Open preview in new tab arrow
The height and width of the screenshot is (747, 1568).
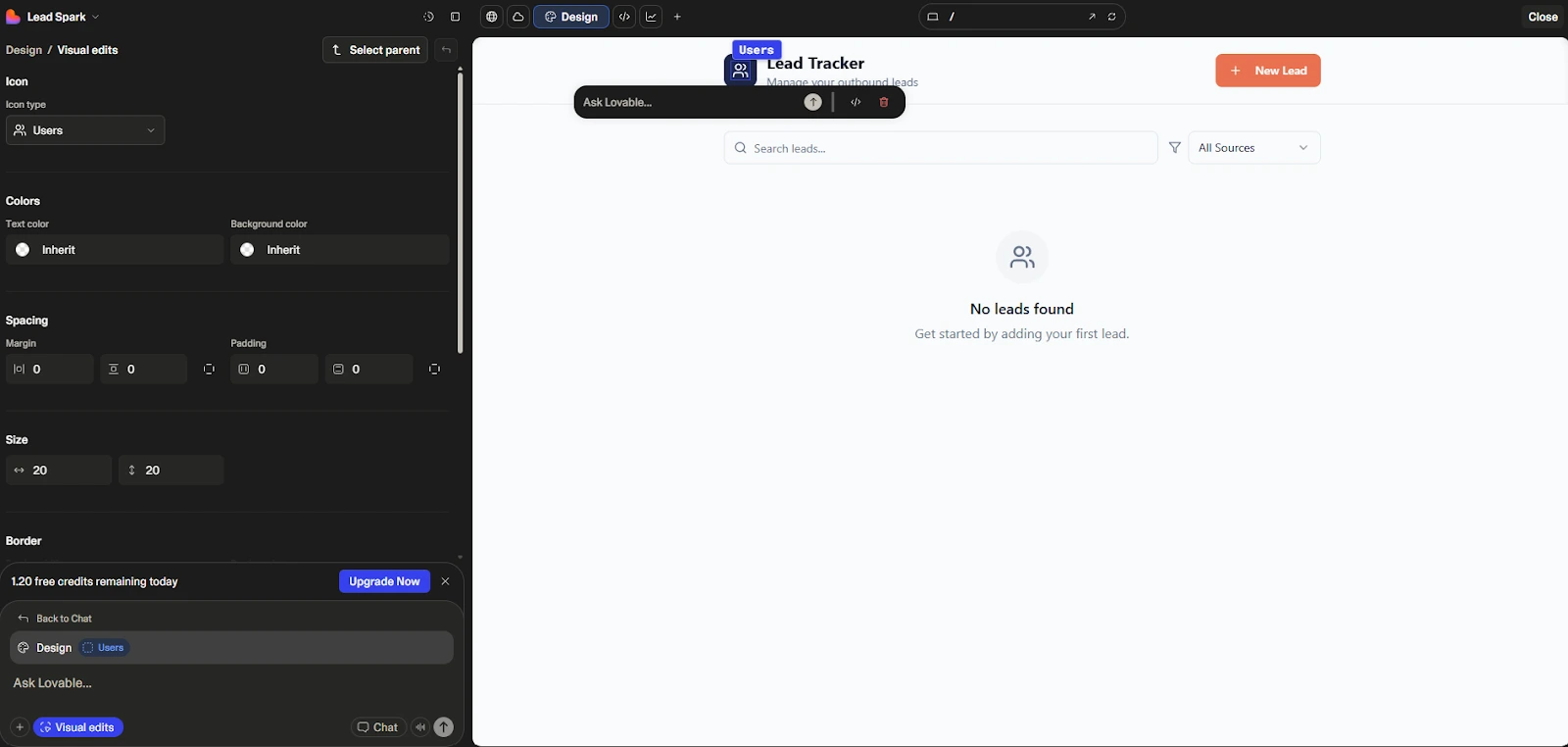(x=1092, y=17)
